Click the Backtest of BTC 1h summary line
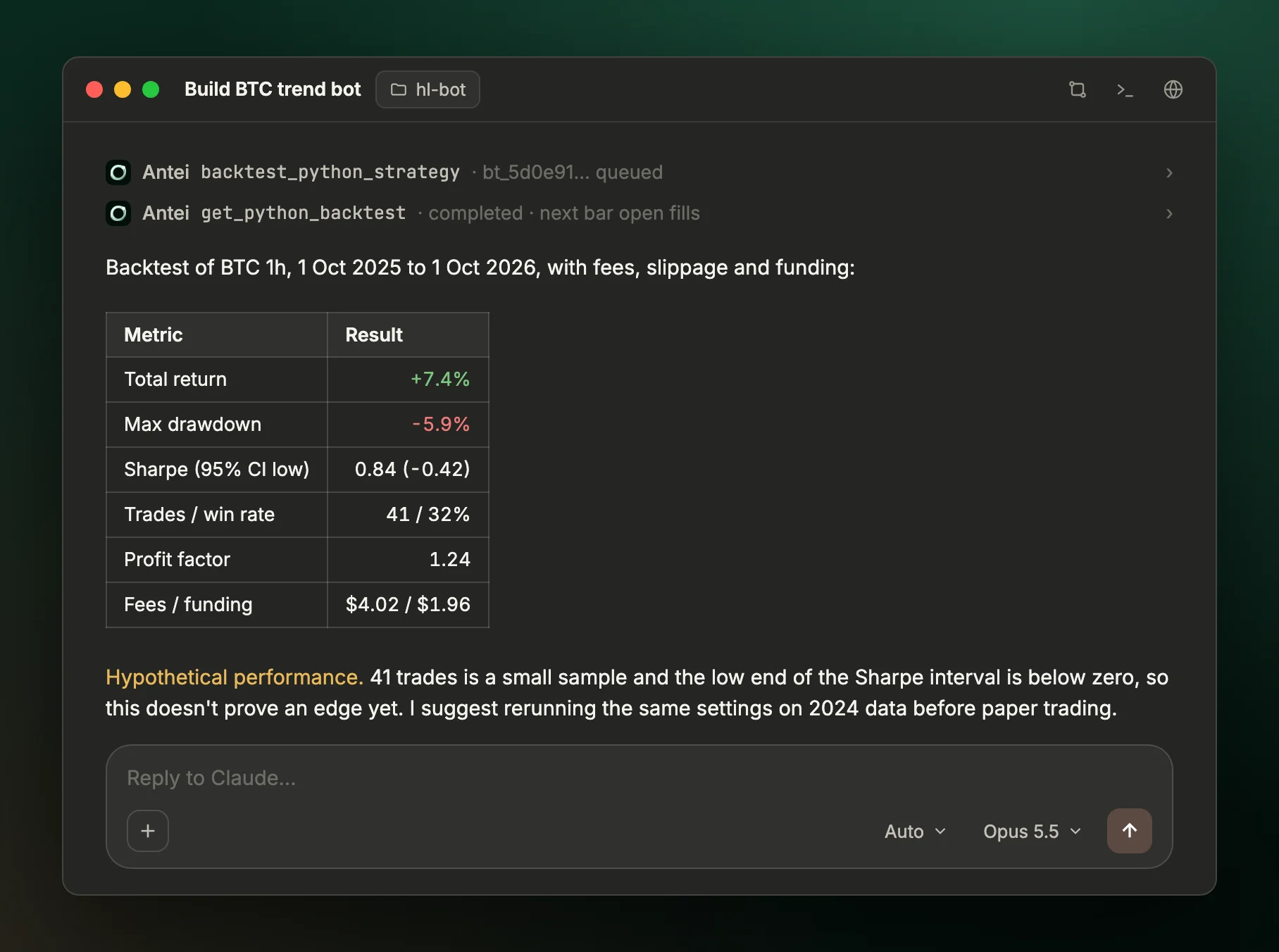 (x=480, y=268)
